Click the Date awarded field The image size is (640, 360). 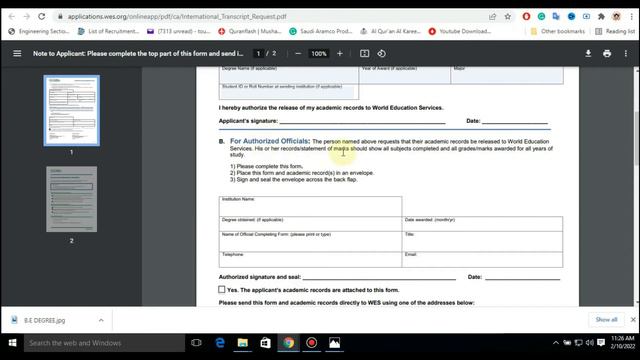point(482,224)
